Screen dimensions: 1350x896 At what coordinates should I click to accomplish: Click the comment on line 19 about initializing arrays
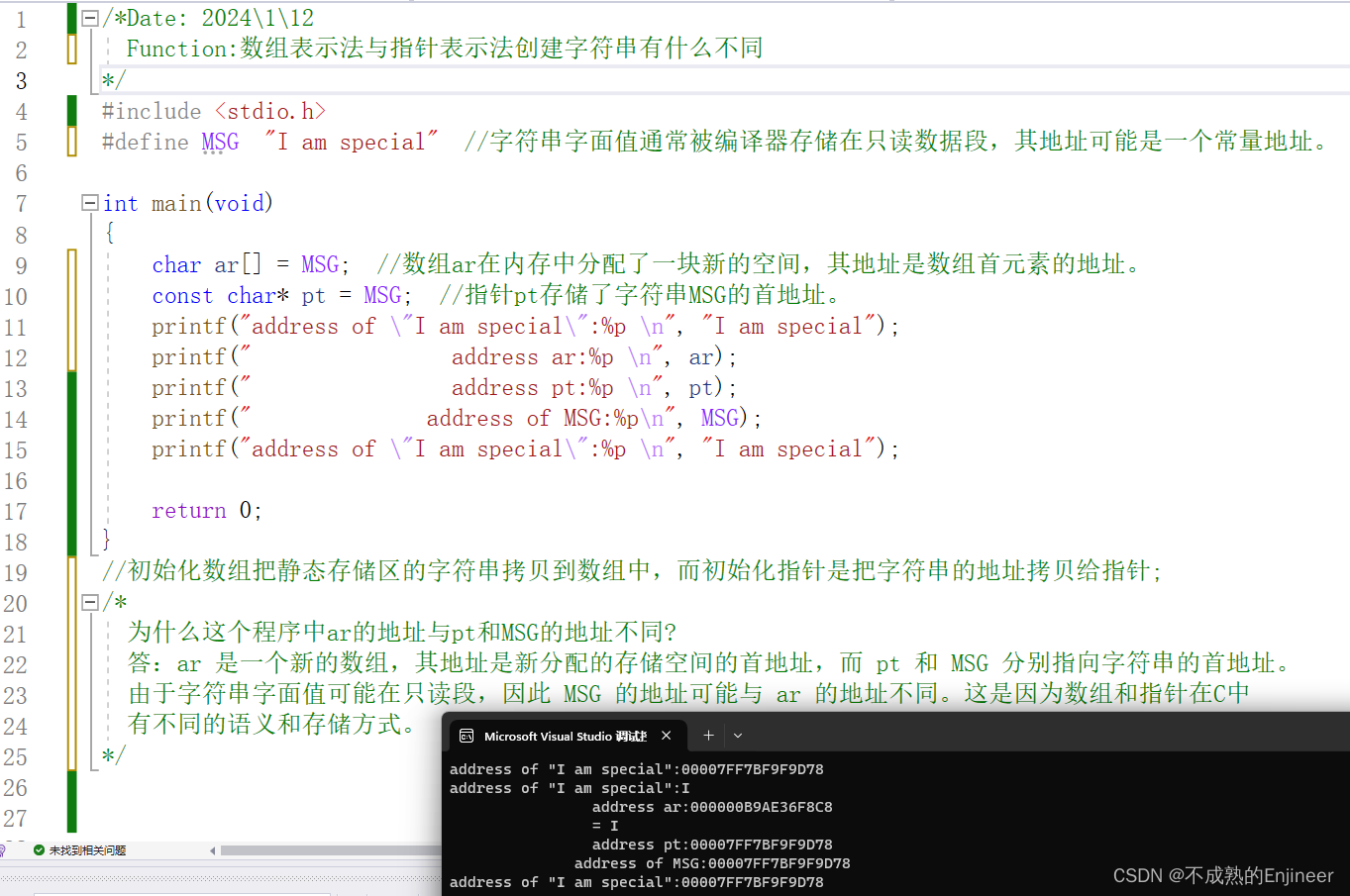click(x=632, y=571)
